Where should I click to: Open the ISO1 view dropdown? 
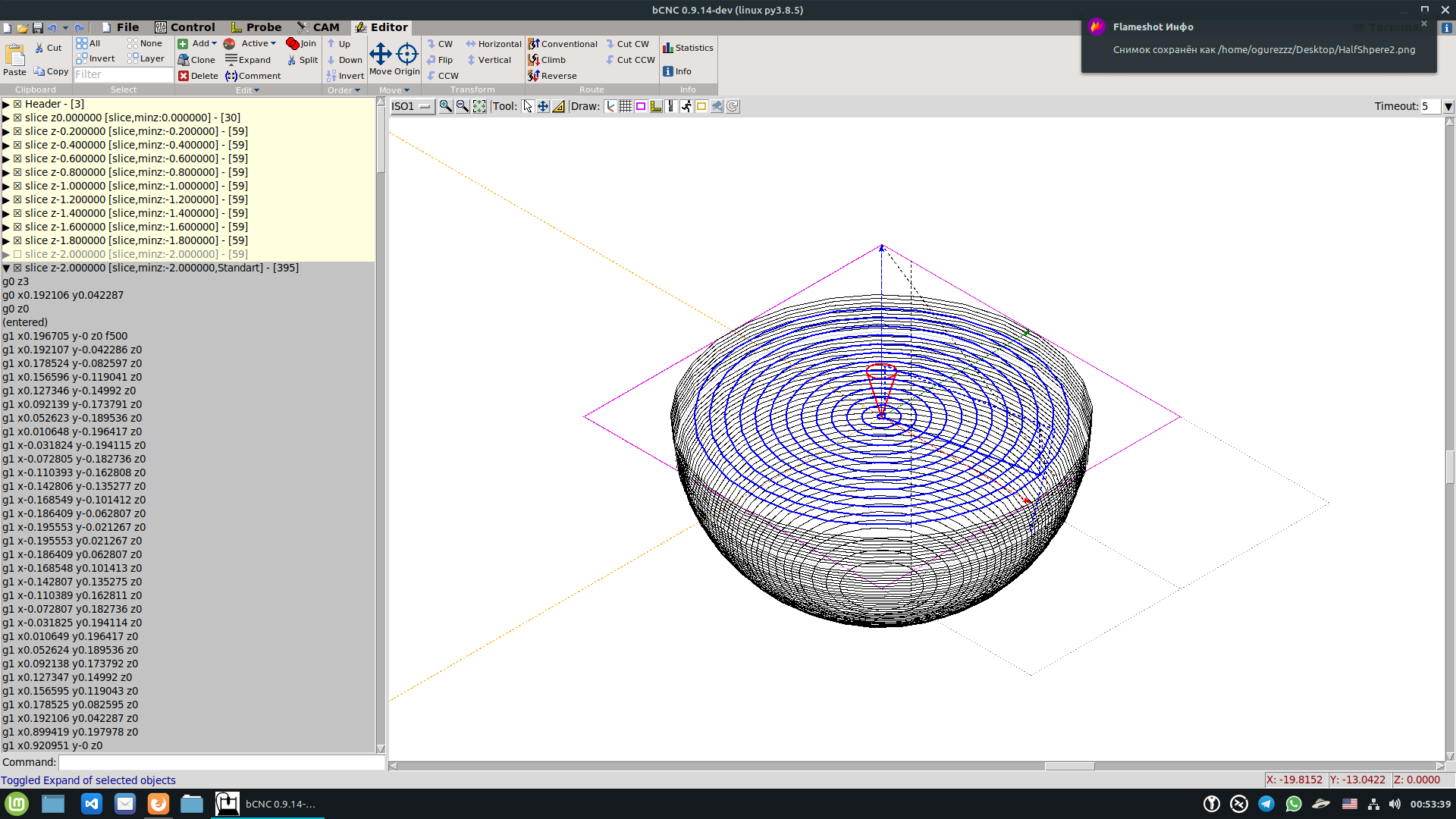tap(412, 106)
